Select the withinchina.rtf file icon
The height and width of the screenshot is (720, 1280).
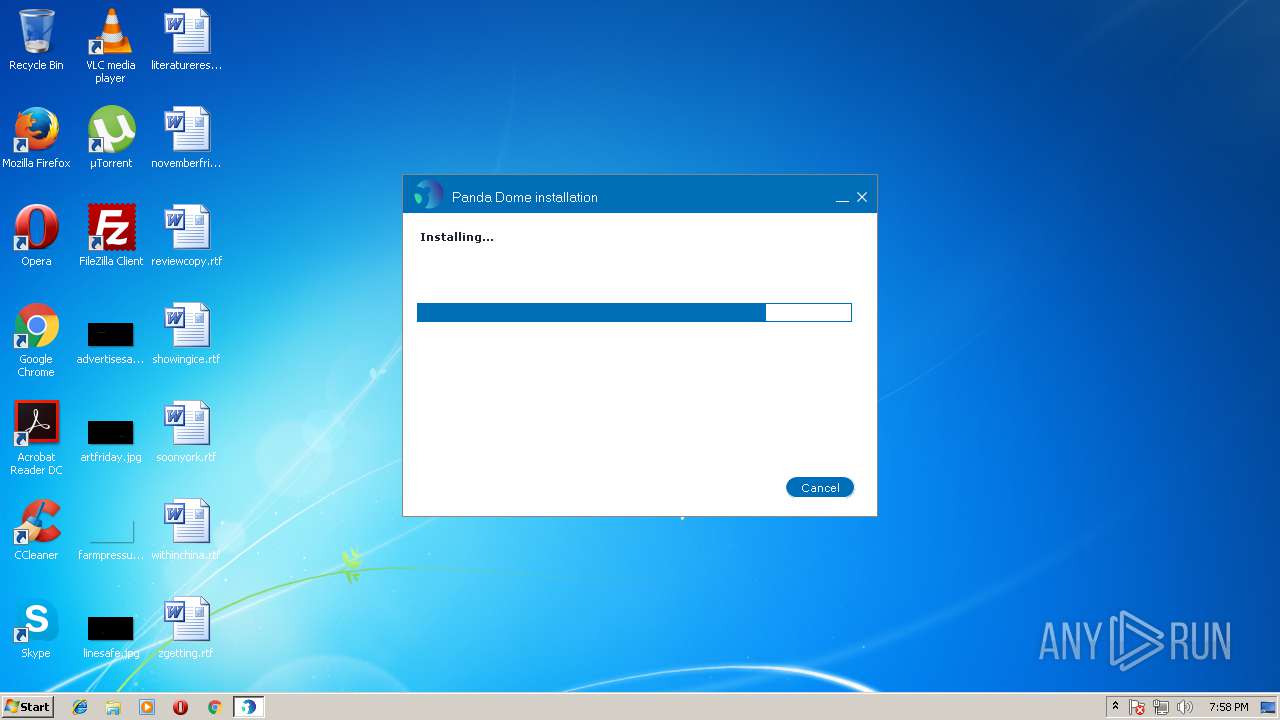[x=186, y=530]
